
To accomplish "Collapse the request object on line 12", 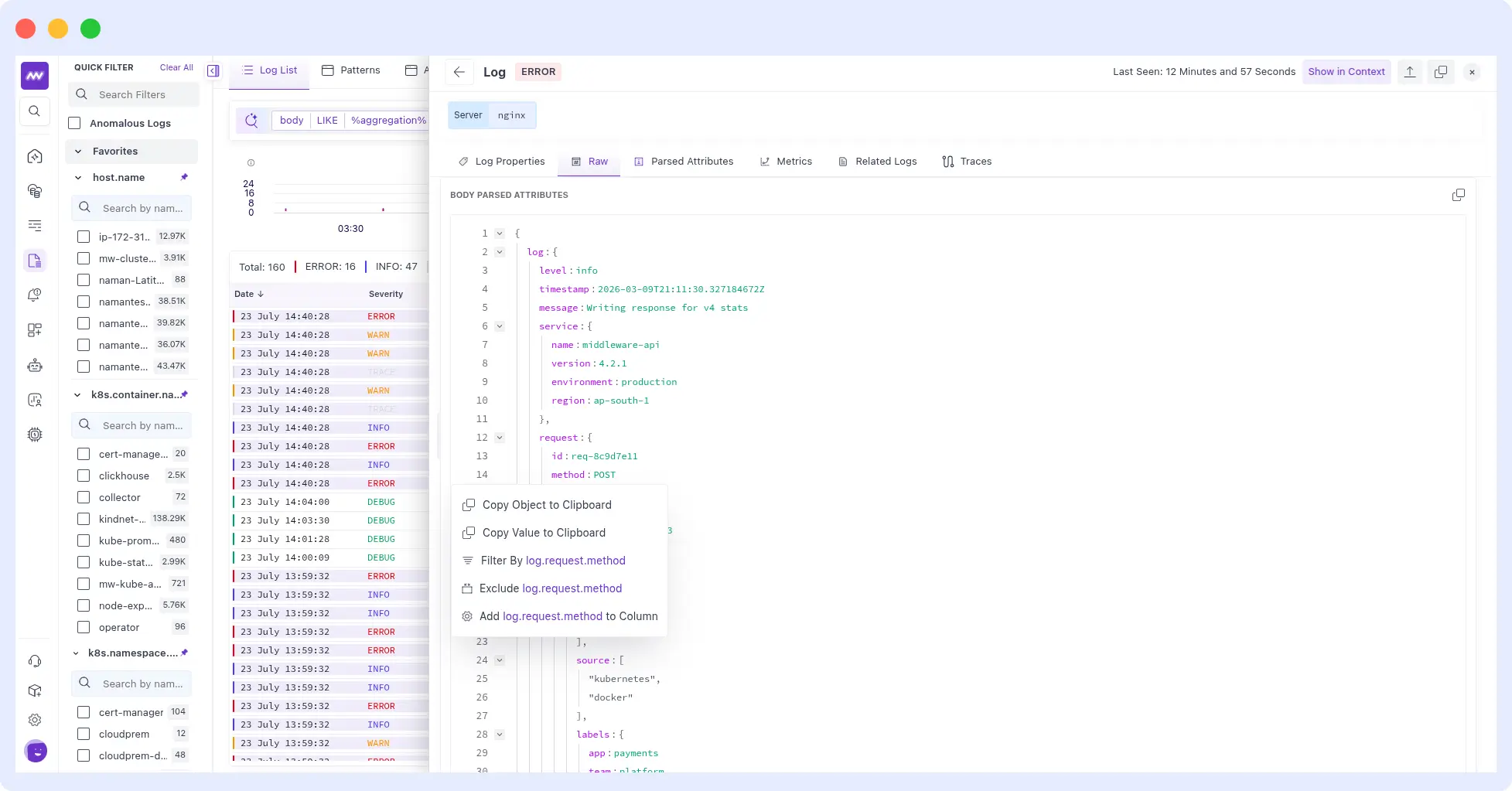I will pos(500,438).
